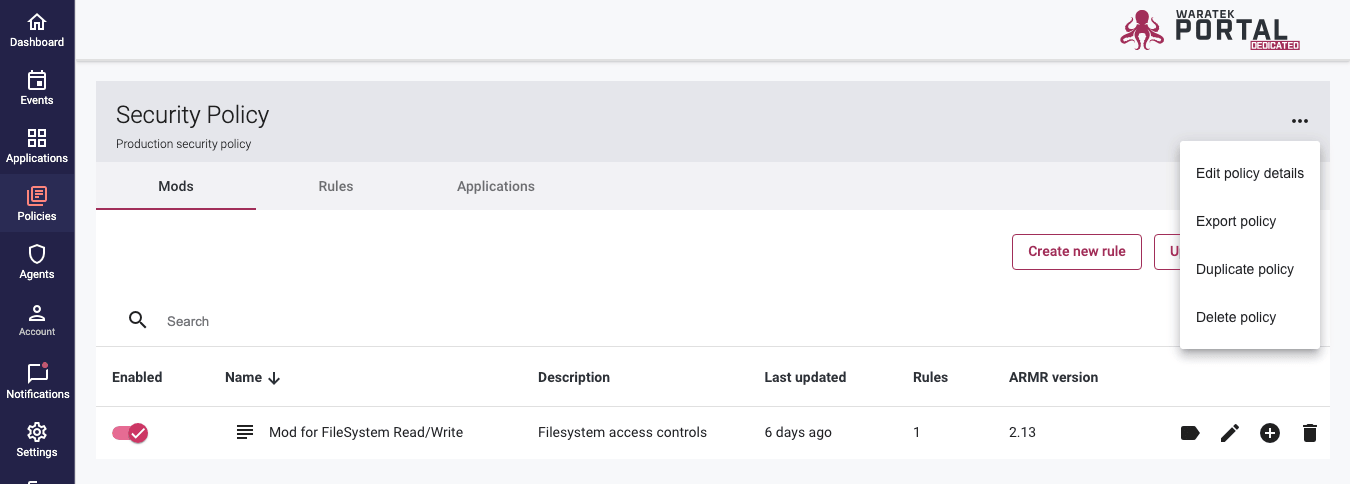Edit the FileSystem Read/Write mod with pencil

coord(1230,433)
